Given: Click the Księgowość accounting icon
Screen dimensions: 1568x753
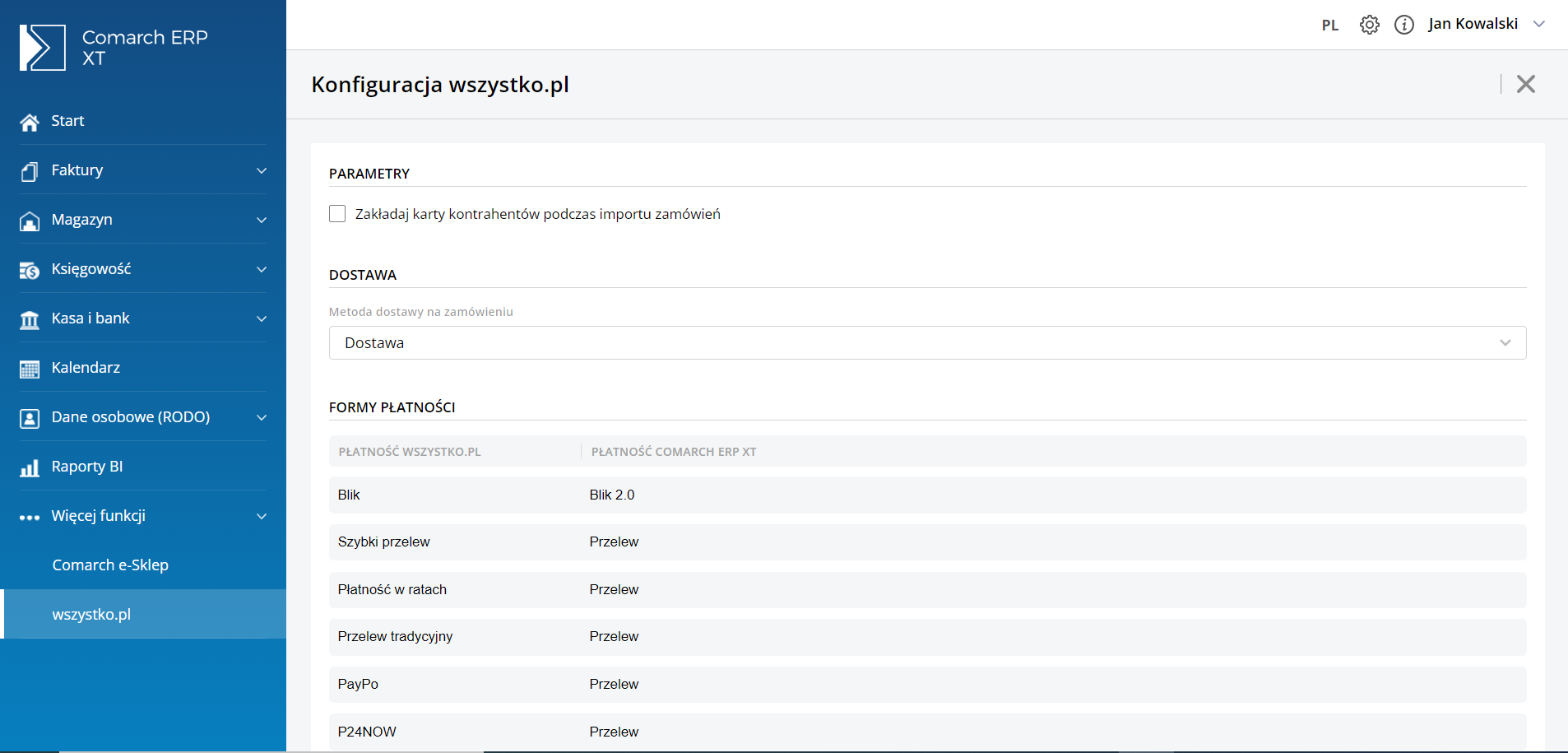Looking at the screenshot, I should tap(30, 270).
